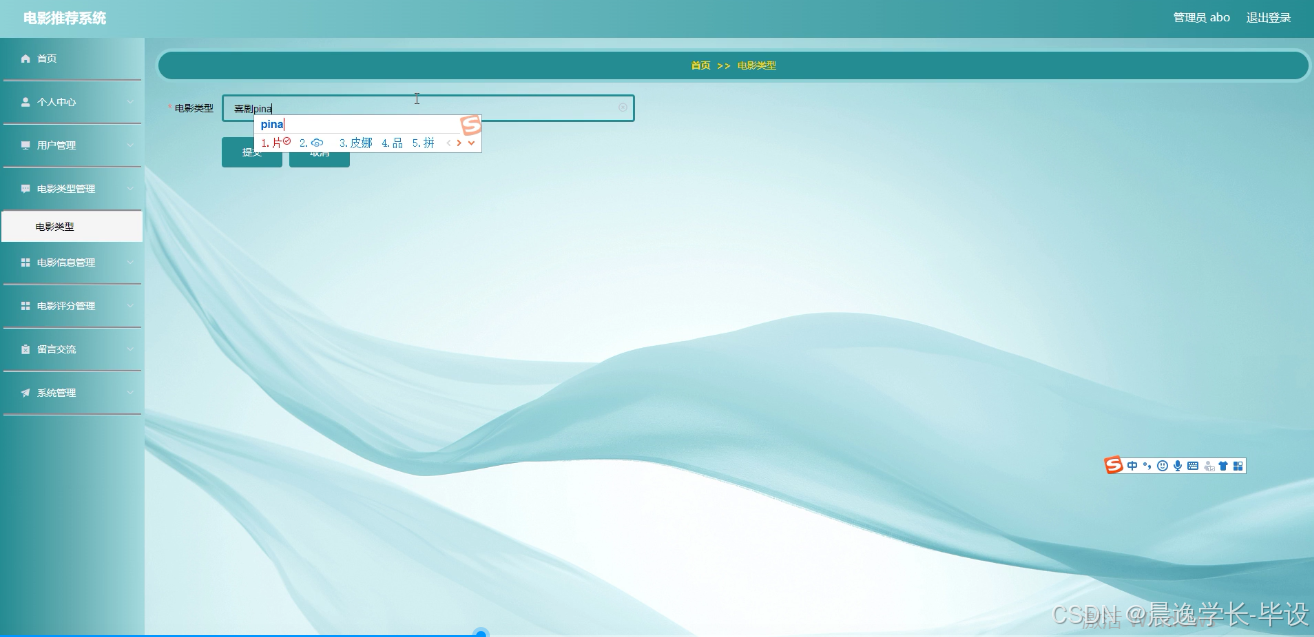Expand the 电影评分管理 menu chevron
Image resolution: width=1314 pixels, height=637 pixels.
[130, 306]
